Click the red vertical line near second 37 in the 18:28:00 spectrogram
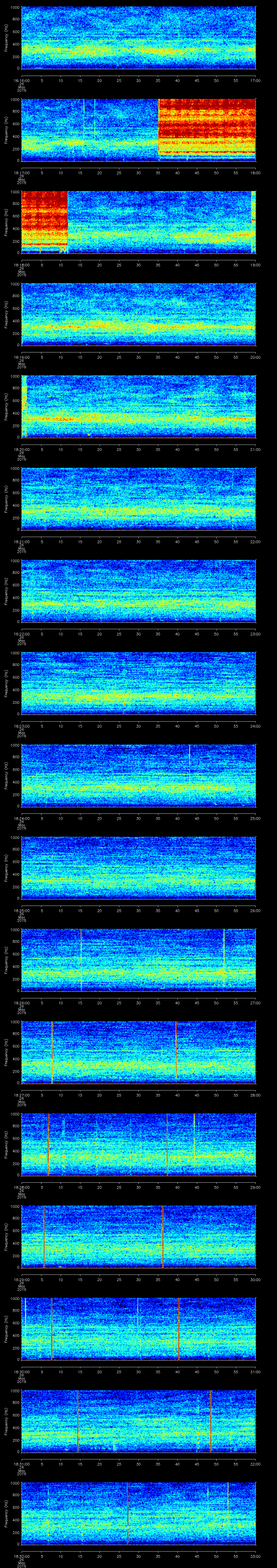Viewport: 277px width, 1568px height. (167, 1144)
